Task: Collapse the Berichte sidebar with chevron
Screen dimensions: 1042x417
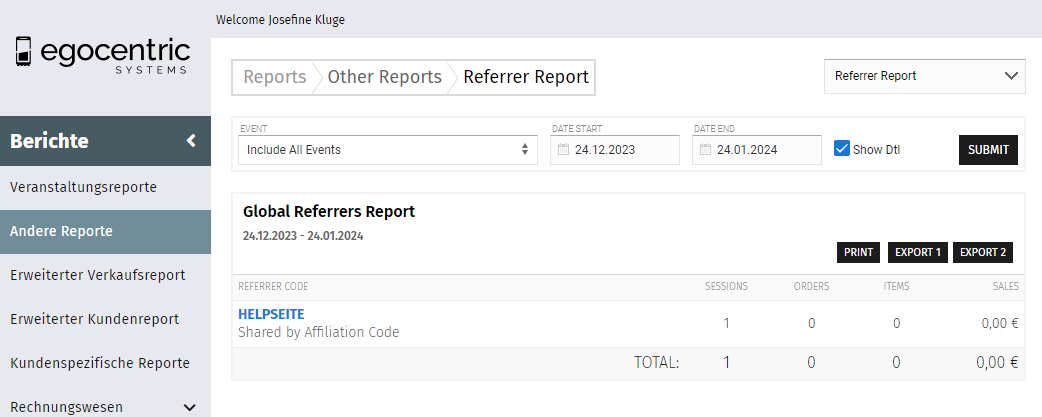Action: [x=191, y=141]
